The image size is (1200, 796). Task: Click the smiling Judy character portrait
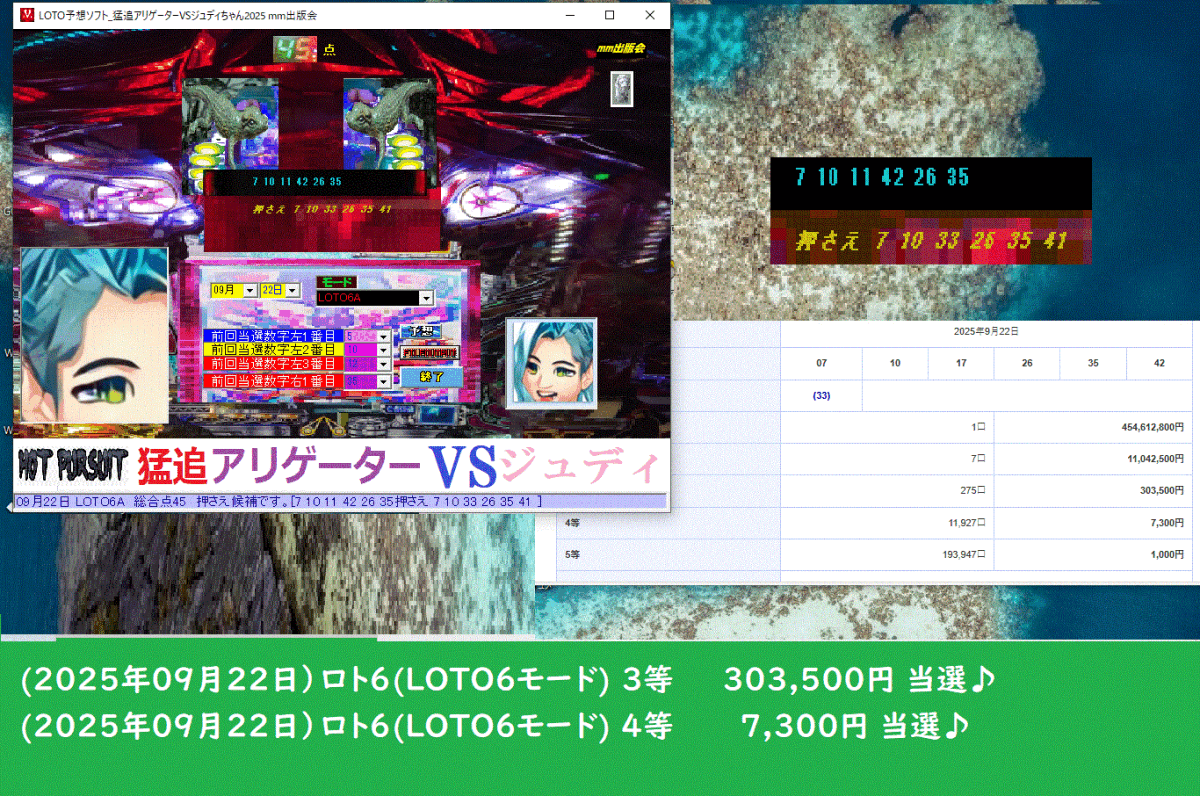(551, 363)
